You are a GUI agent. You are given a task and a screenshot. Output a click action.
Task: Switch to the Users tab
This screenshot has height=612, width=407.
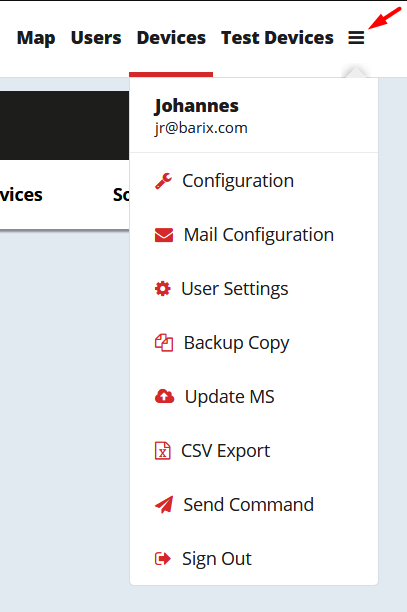click(96, 38)
